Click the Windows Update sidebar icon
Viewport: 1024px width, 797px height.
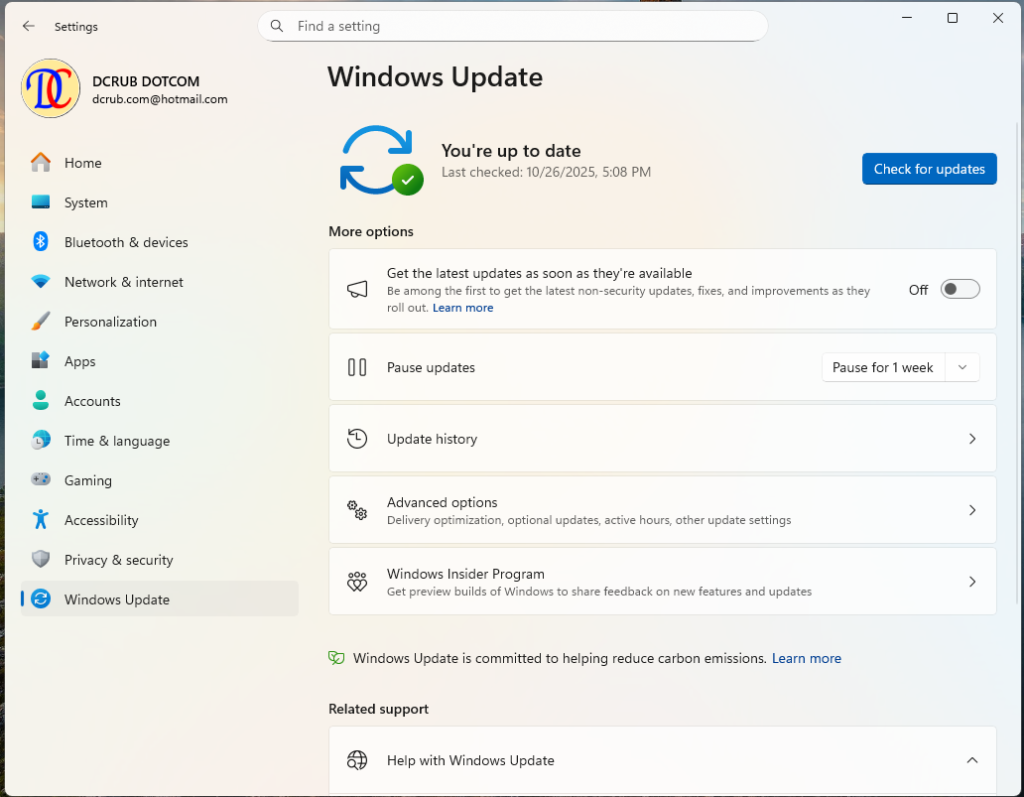(x=40, y=599)
